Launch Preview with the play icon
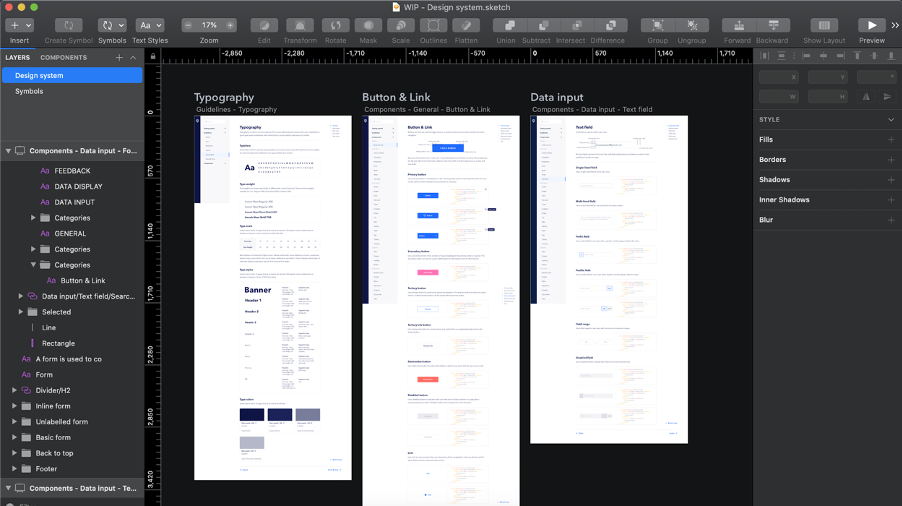 pyautogui.click(x=872, y=25)
